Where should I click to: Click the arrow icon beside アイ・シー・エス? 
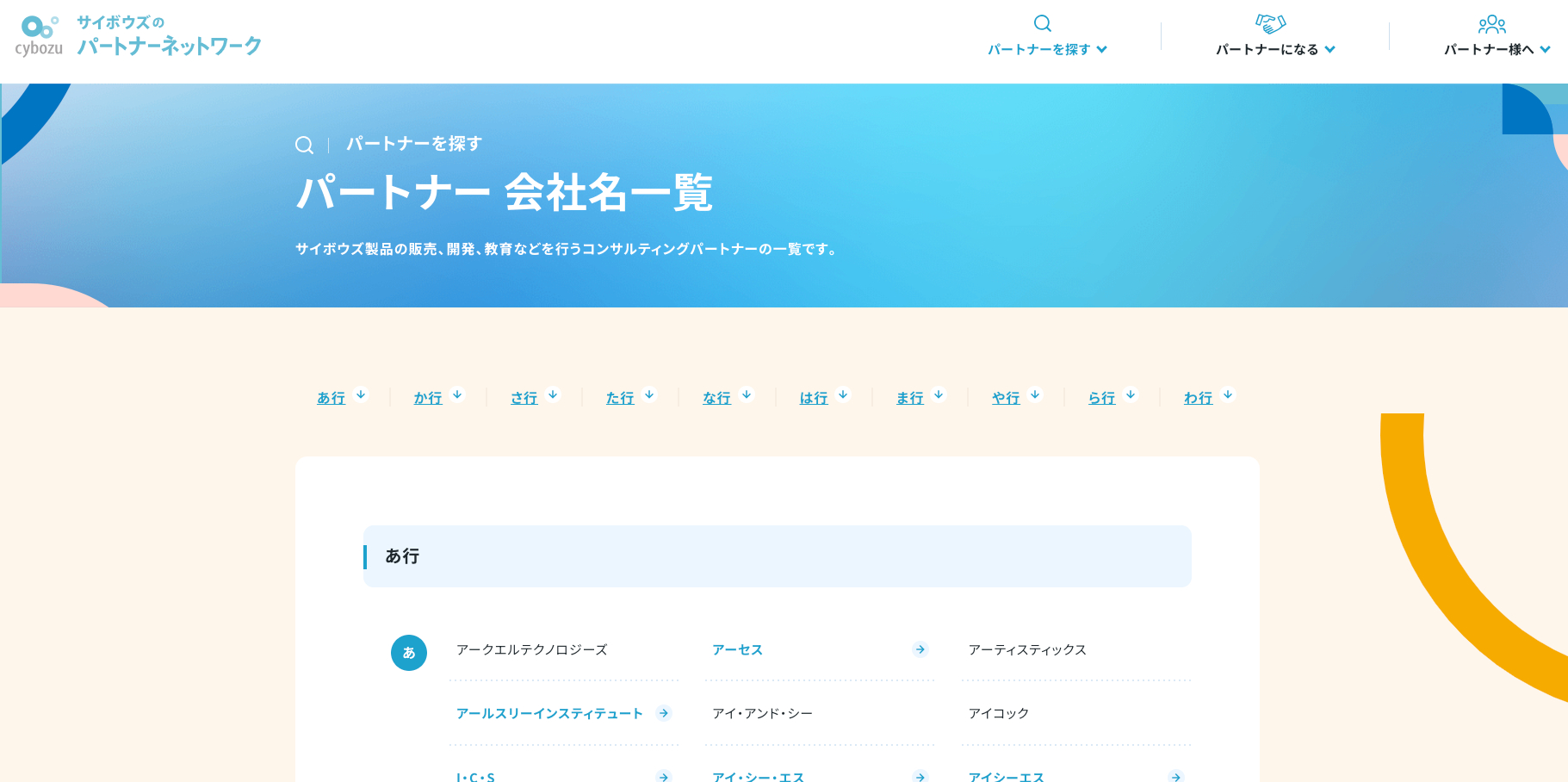pos(920,777)
